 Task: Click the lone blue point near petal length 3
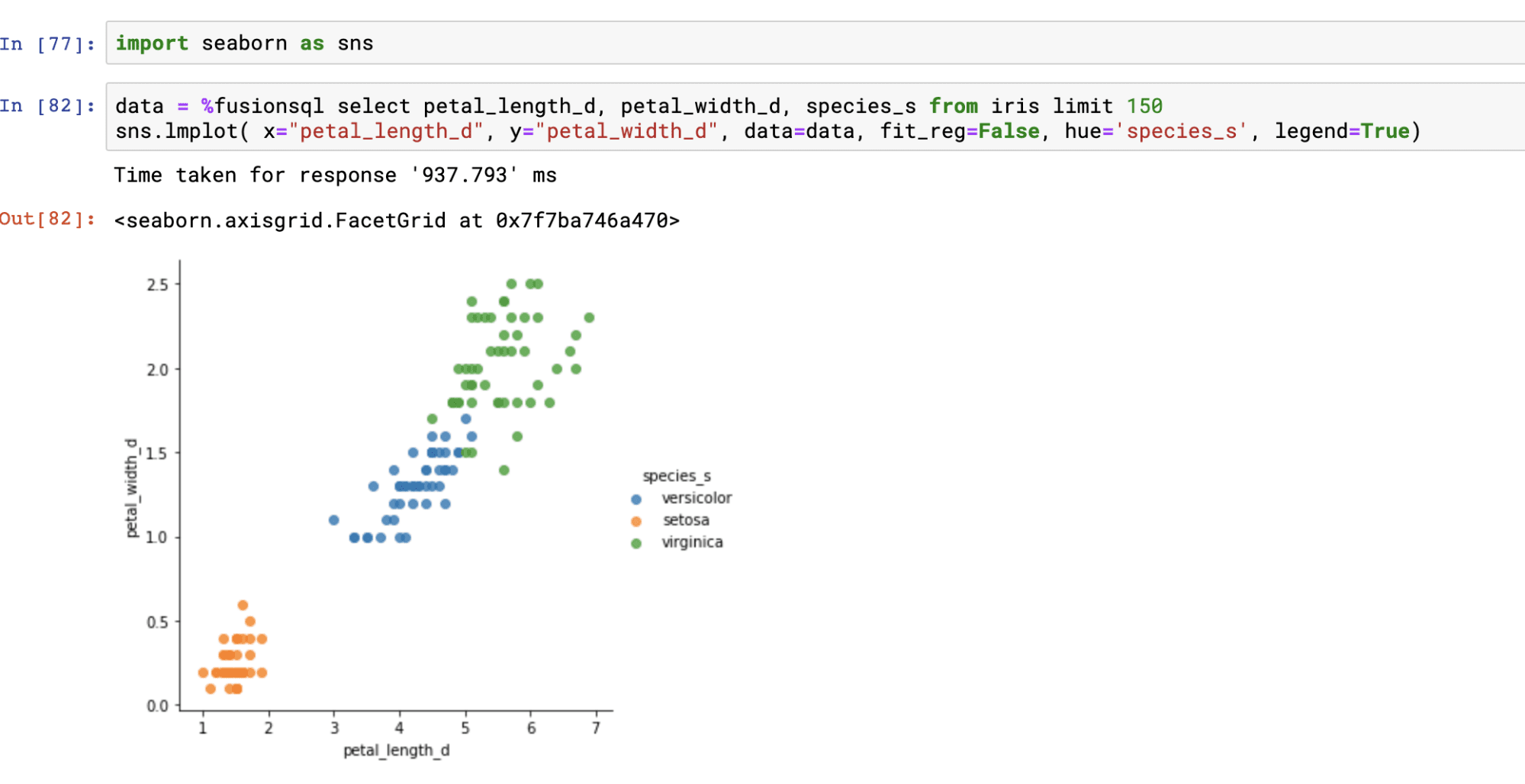point(333,519)
